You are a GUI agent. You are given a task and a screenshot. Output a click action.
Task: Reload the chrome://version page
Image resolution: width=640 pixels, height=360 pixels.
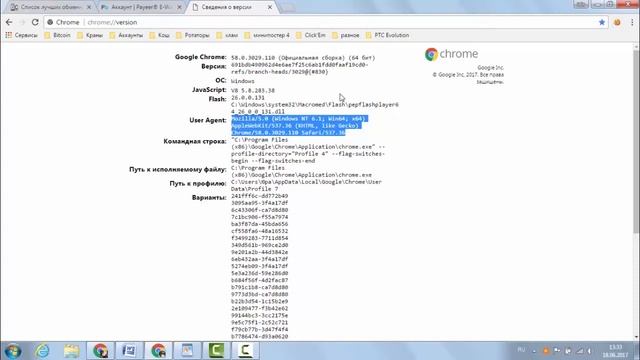click(35, 22)
